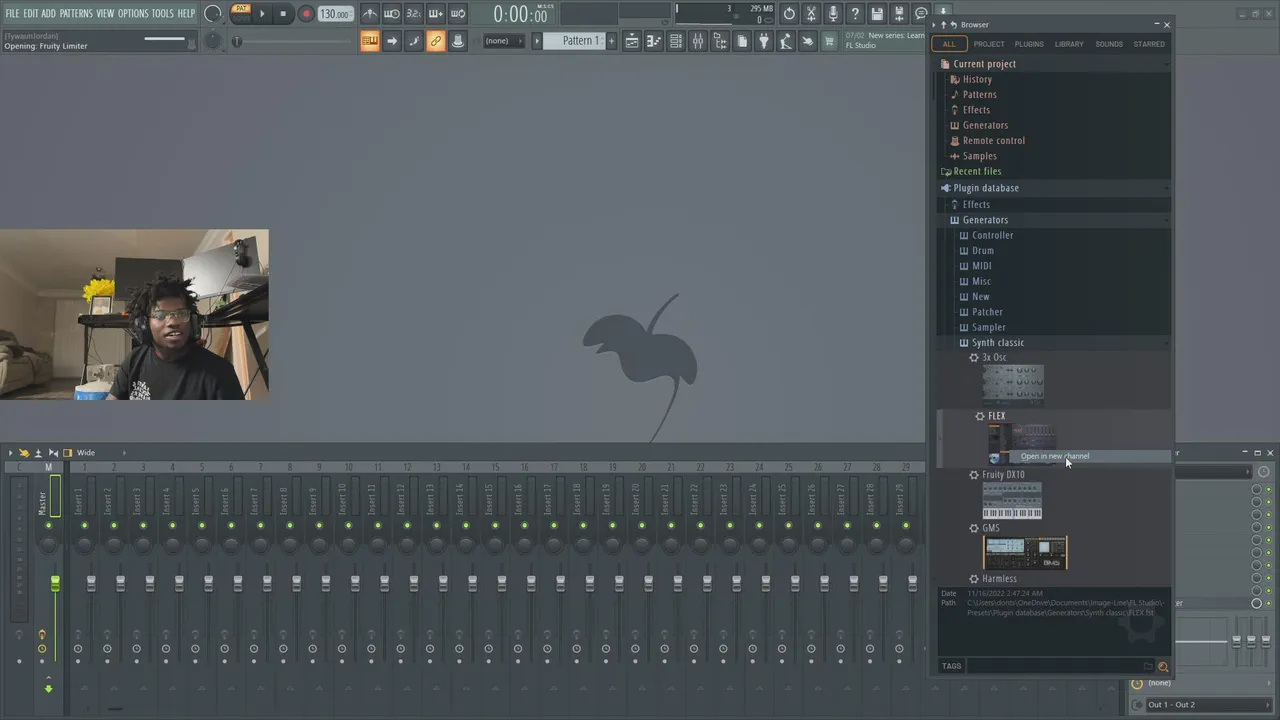Image resolution: width=1280 pixels, height=720 pixels.
Task: Select the Fruity DX10 plugin thumbnail
Action: tap(1012, 501)
